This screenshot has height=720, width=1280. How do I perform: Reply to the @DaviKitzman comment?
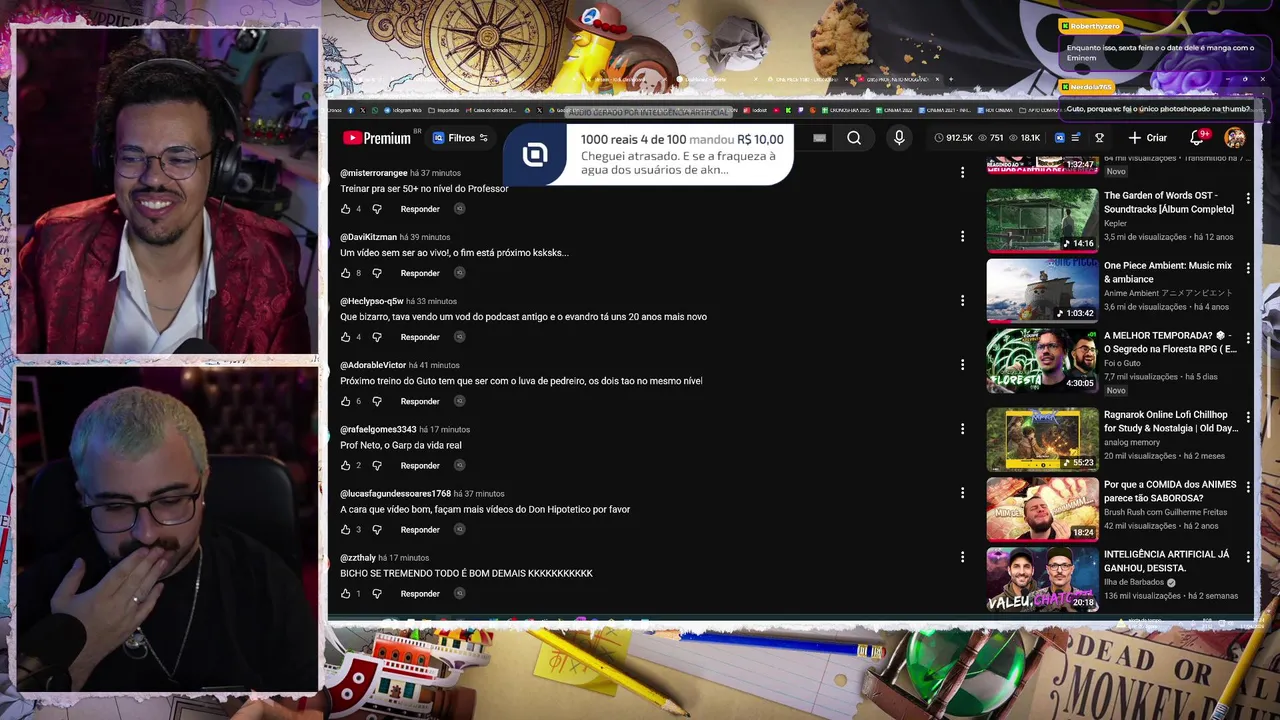pos(420,273)
